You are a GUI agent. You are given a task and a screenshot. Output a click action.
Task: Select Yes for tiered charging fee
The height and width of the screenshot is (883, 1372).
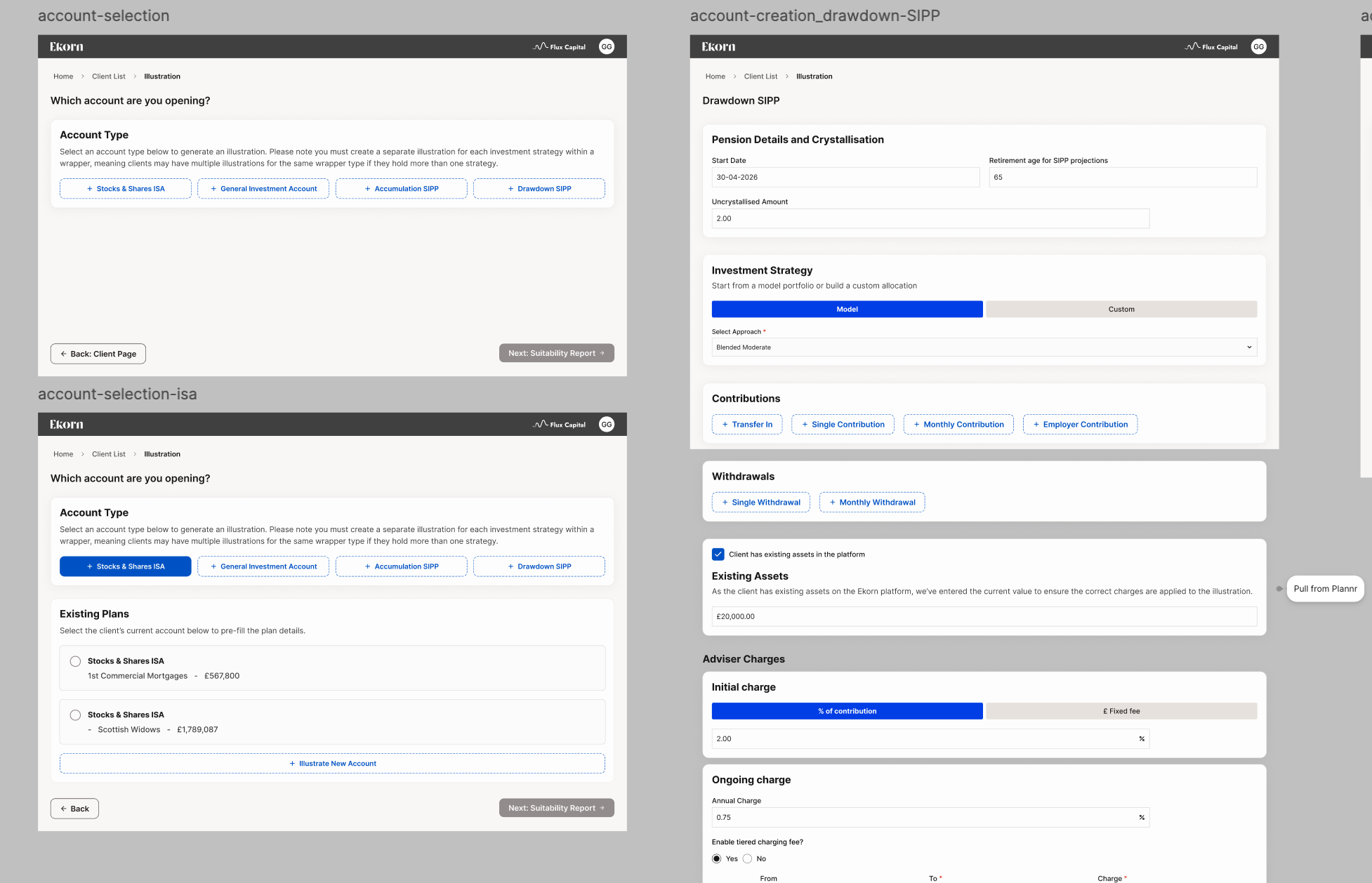[717, 858]
